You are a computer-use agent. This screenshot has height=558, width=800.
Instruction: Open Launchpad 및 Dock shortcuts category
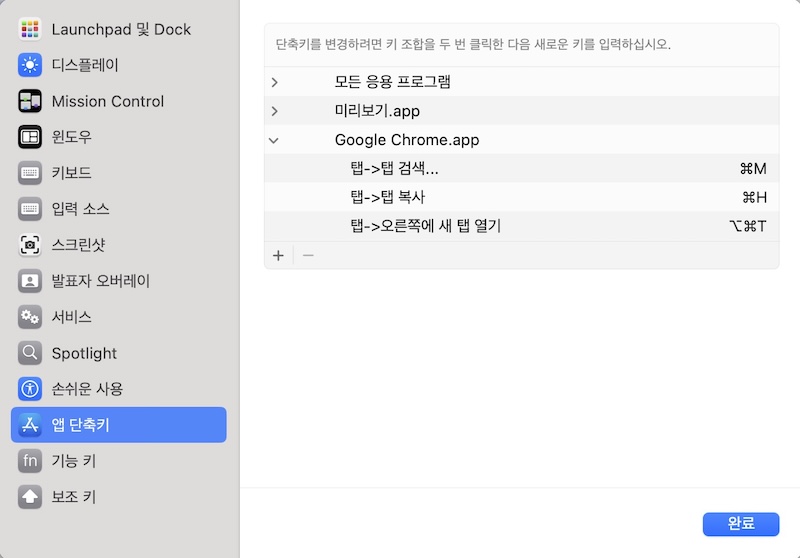coord(121,29)
